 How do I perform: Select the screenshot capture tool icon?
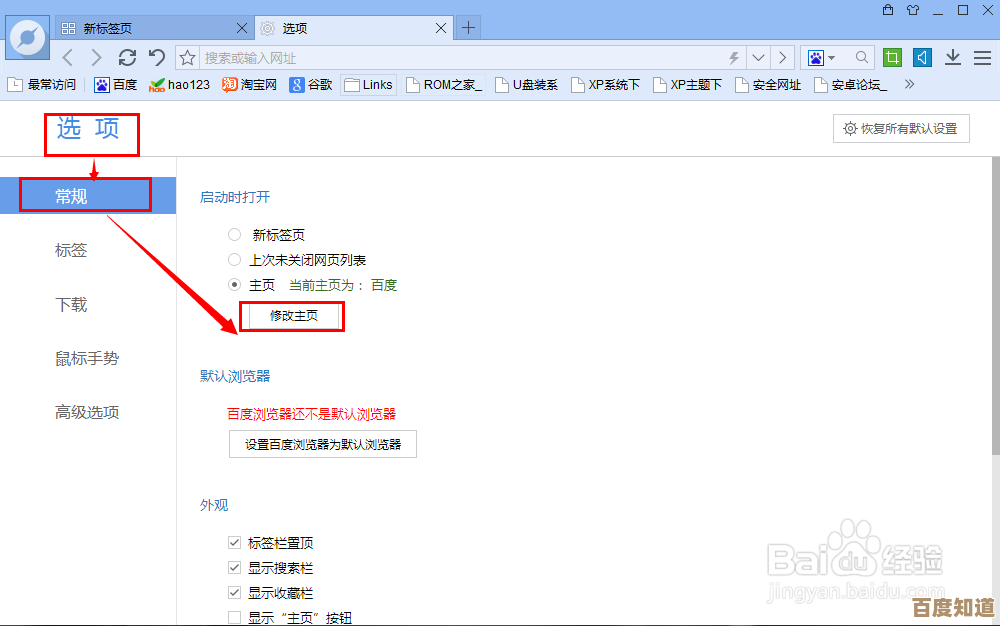(891, 57)
